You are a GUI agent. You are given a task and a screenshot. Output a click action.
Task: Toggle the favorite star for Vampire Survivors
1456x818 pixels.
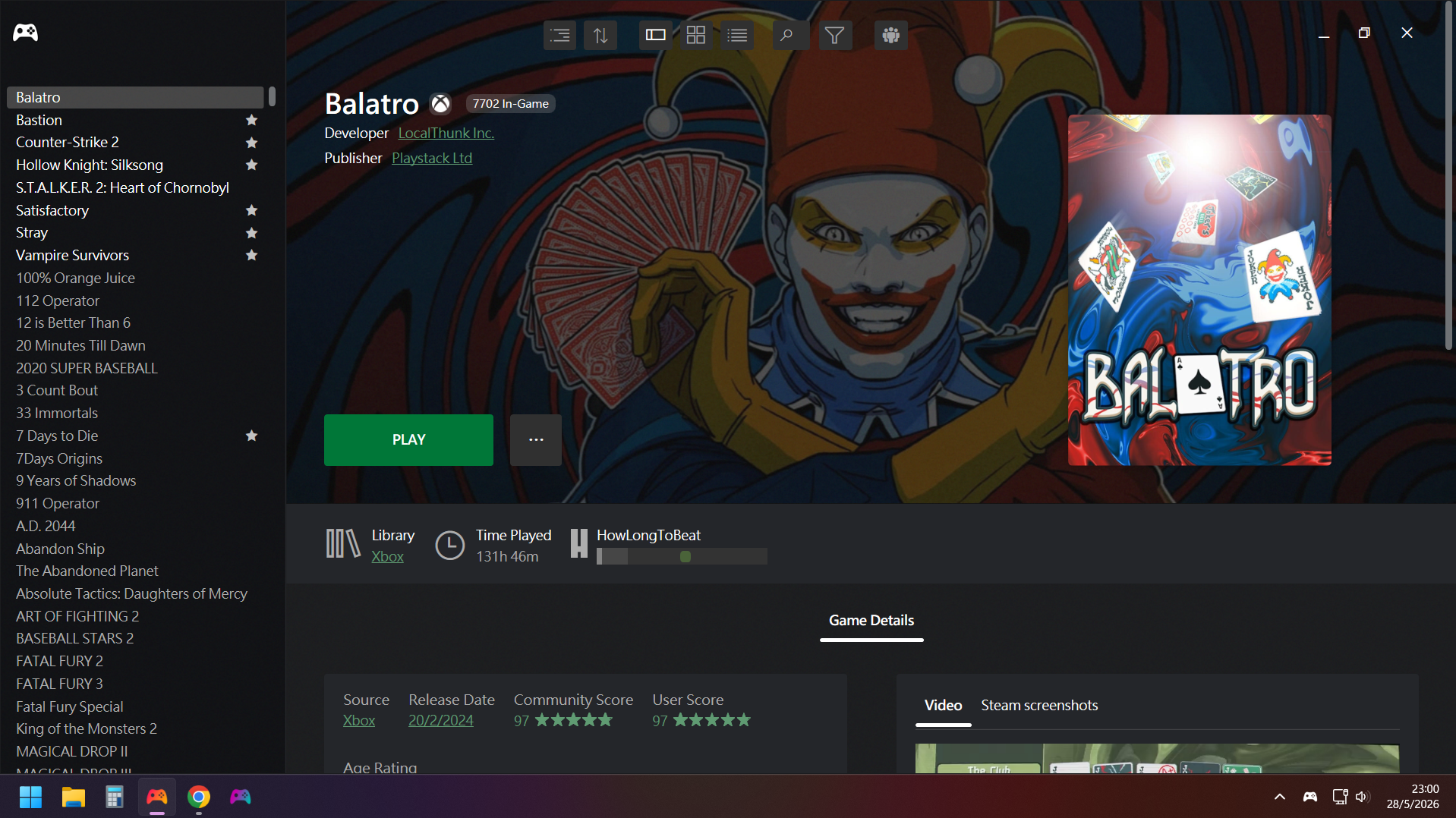tap(252, 255)
